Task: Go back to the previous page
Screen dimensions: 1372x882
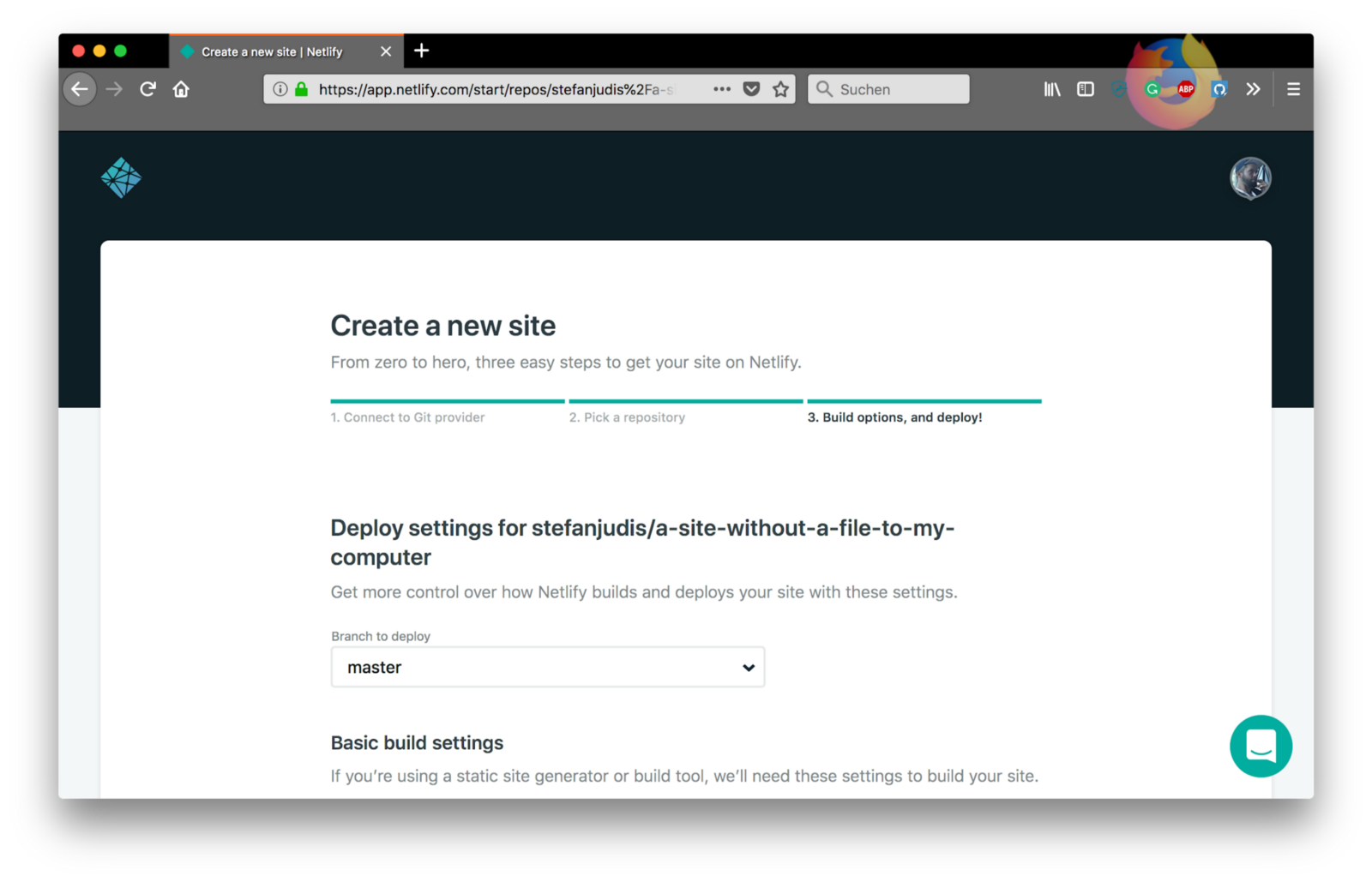Action: point(80,89)
